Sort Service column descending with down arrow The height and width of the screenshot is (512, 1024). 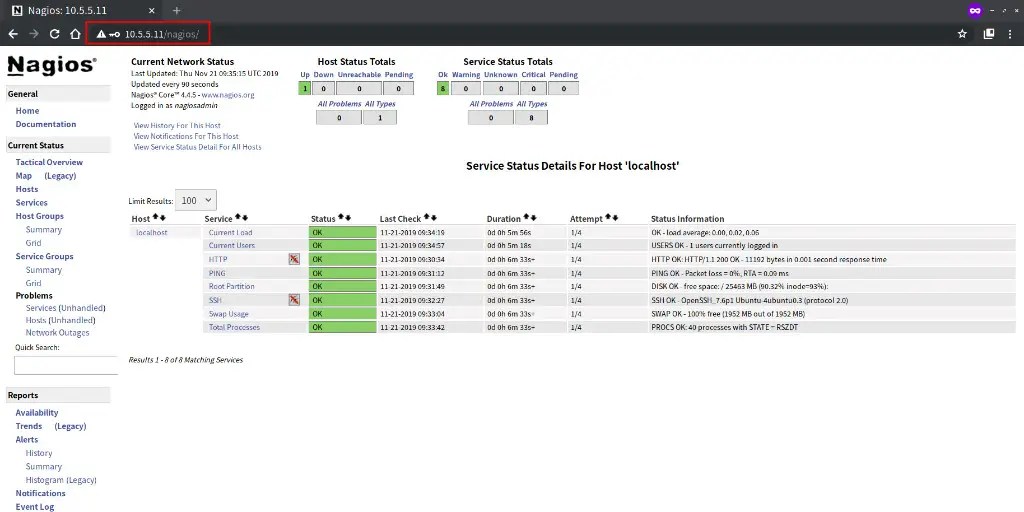coord(245,217)
